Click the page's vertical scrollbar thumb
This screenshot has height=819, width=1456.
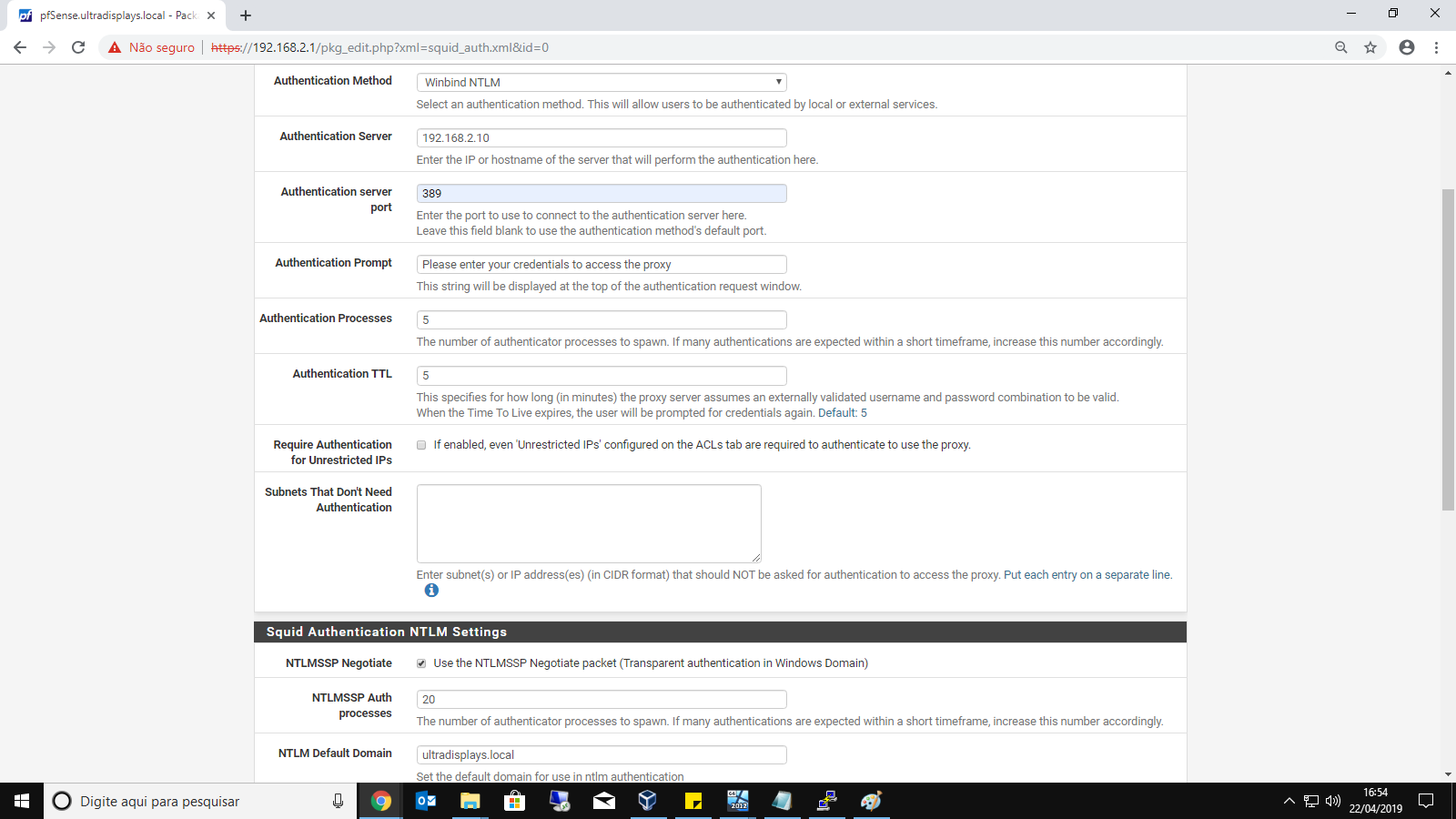coord(1448,350)
